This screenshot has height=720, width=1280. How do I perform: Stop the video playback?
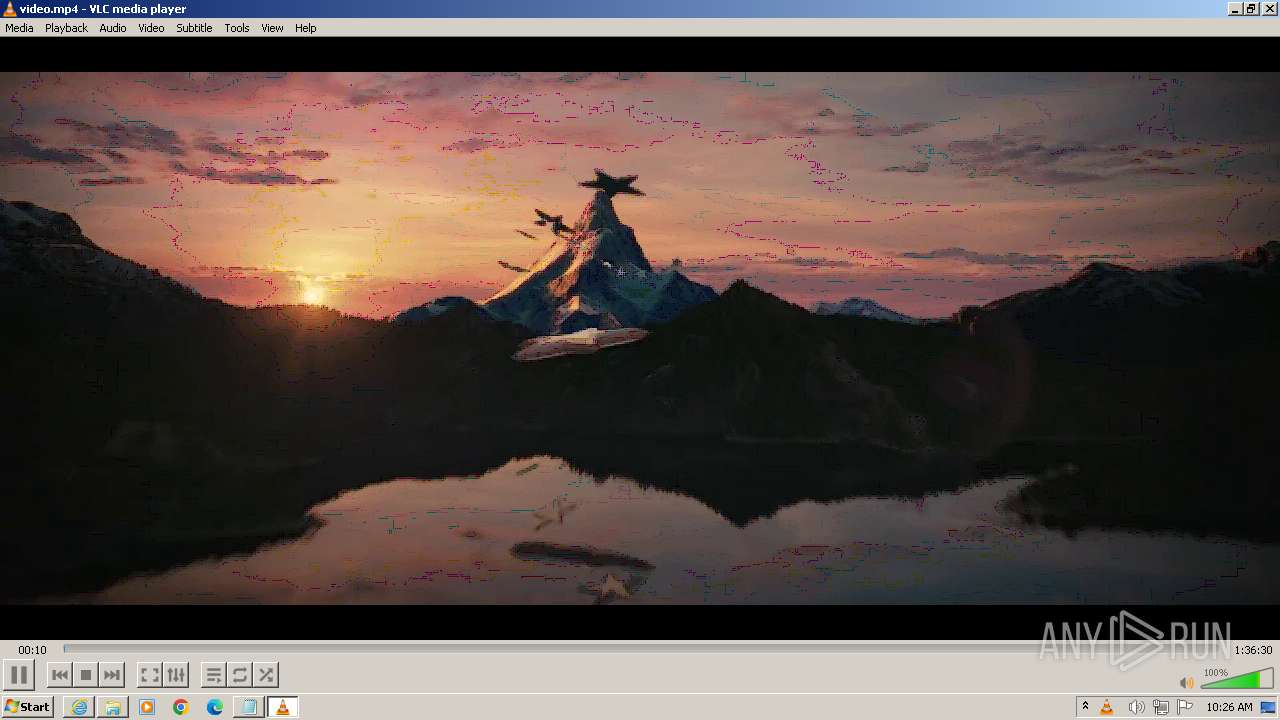[86, 675]
